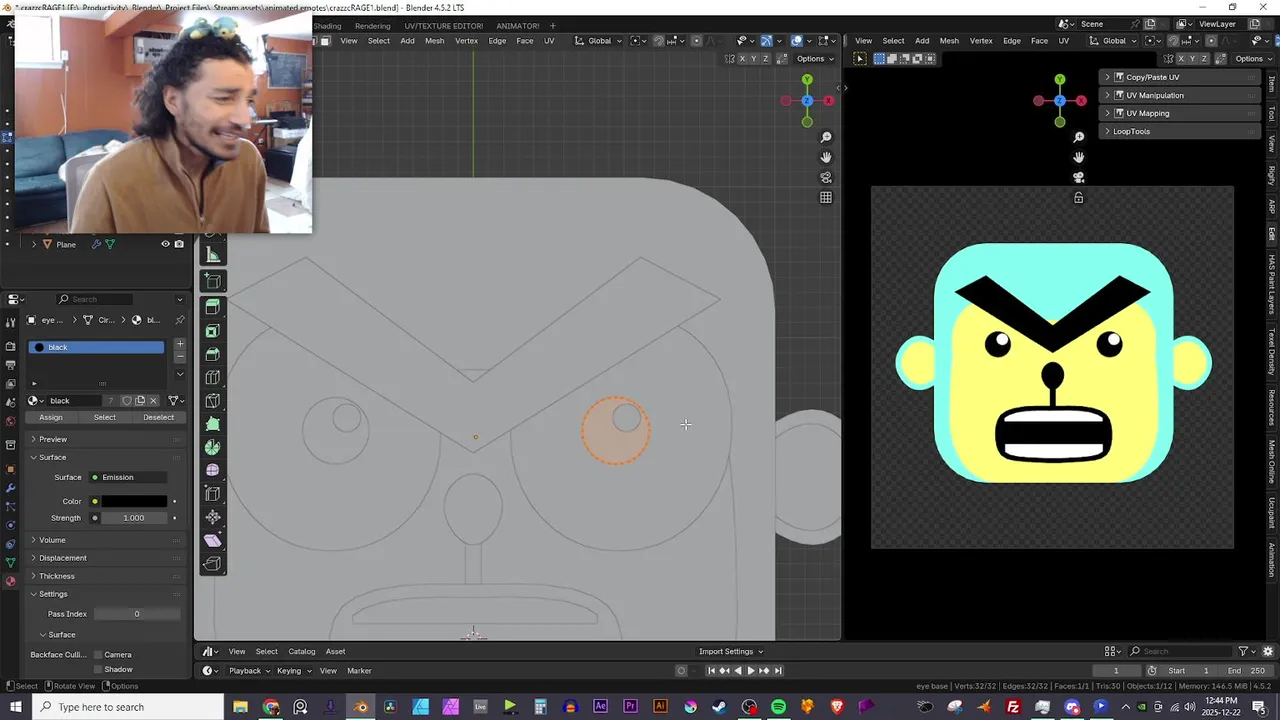Click the Pass Index value field
The width and height of the screenshot is (1280, 720).
coord(136,614)
